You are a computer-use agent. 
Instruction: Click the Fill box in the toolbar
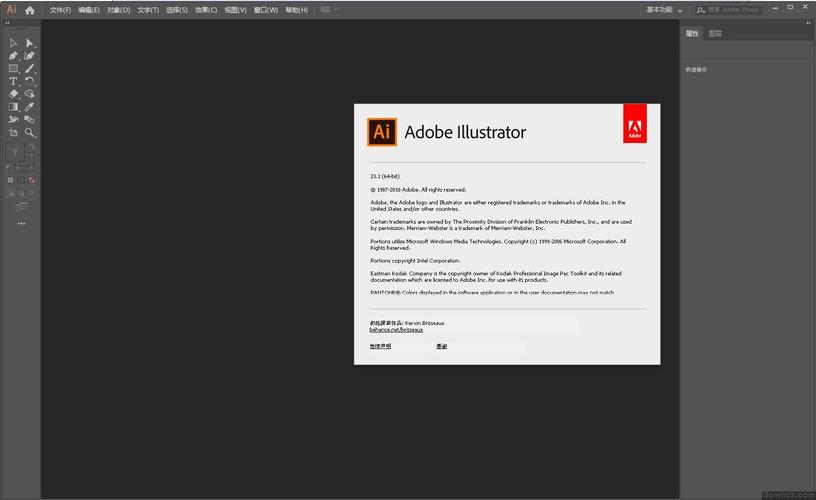pos(15,152)
